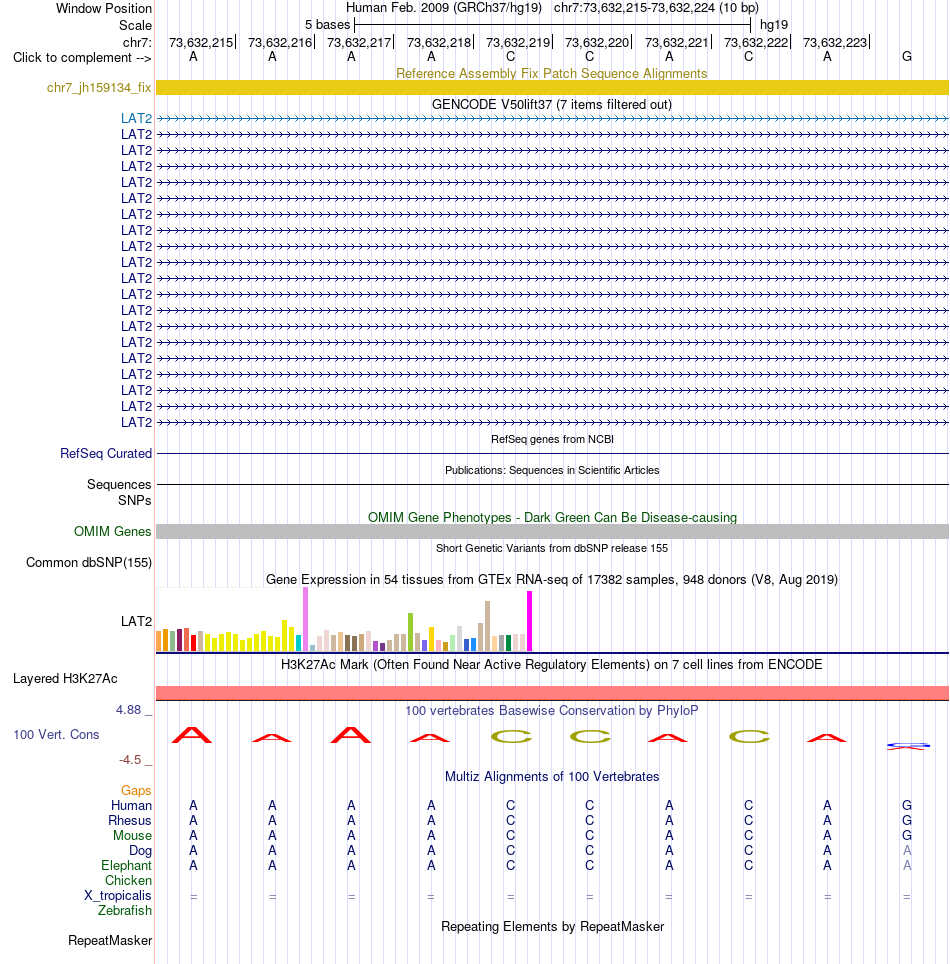Click the 'Click to complement -->' label
950x964 pixels.
pos(82,57)
